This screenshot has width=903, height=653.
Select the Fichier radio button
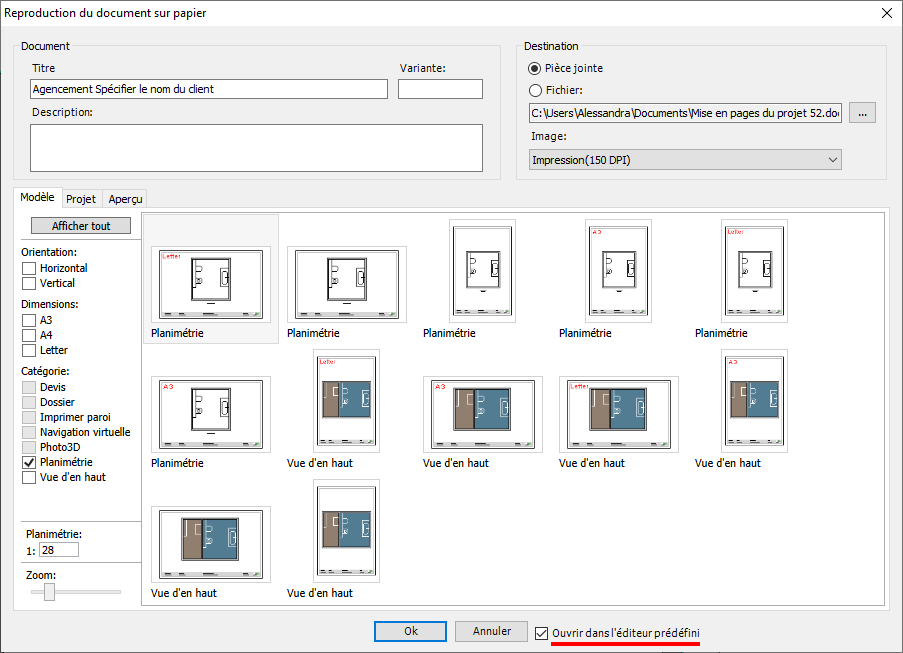point(535,90)
